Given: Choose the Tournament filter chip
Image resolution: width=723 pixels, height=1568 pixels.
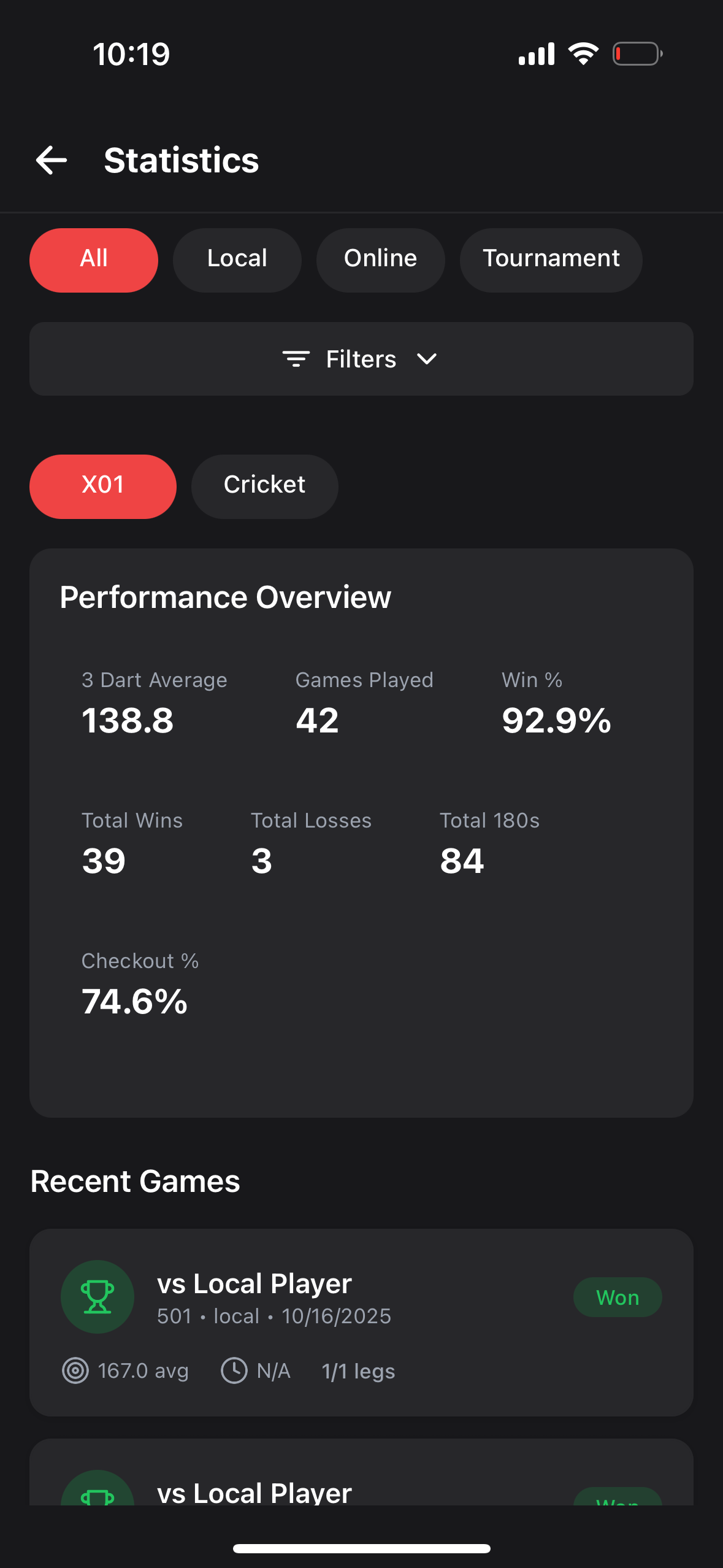Looking at the screenshot, I should [x=551, y=260].
